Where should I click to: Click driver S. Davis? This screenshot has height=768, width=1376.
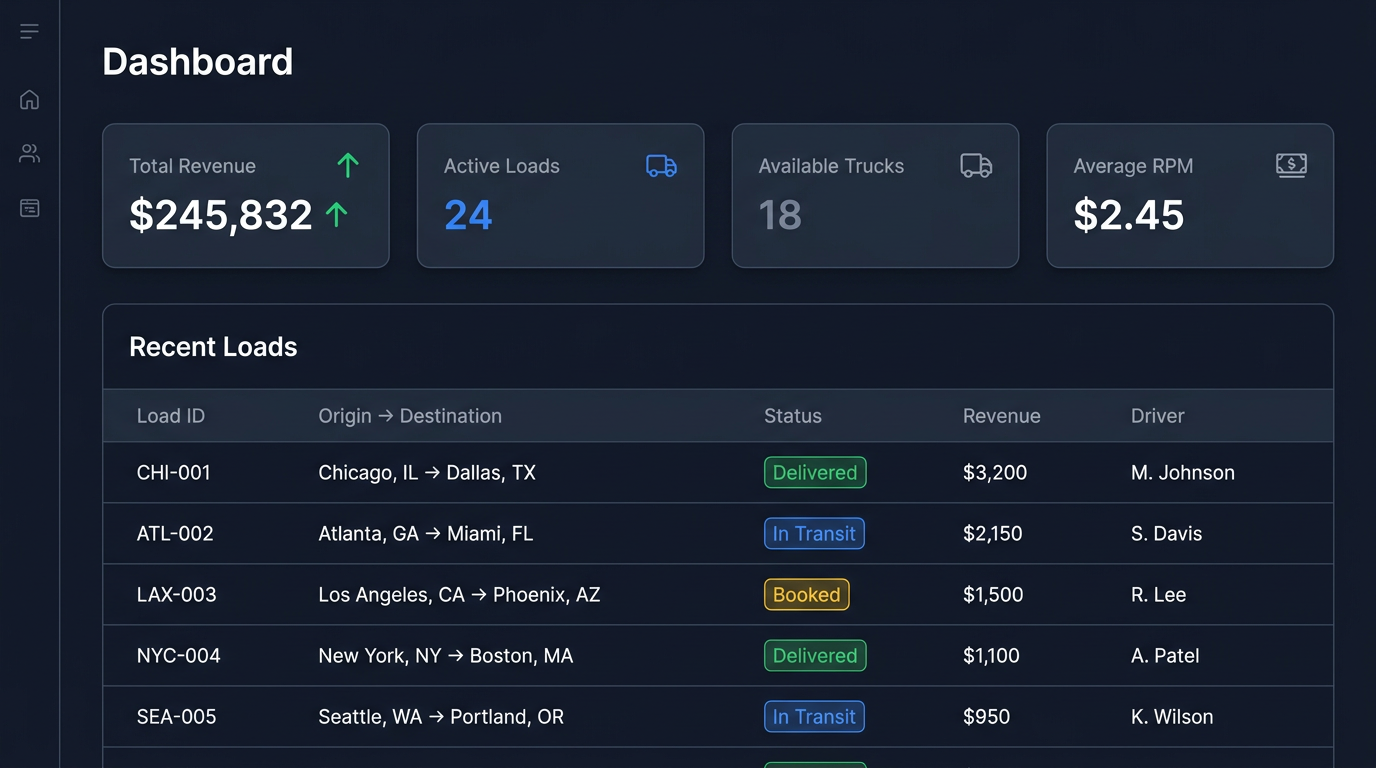click(x=1167, y=534)
